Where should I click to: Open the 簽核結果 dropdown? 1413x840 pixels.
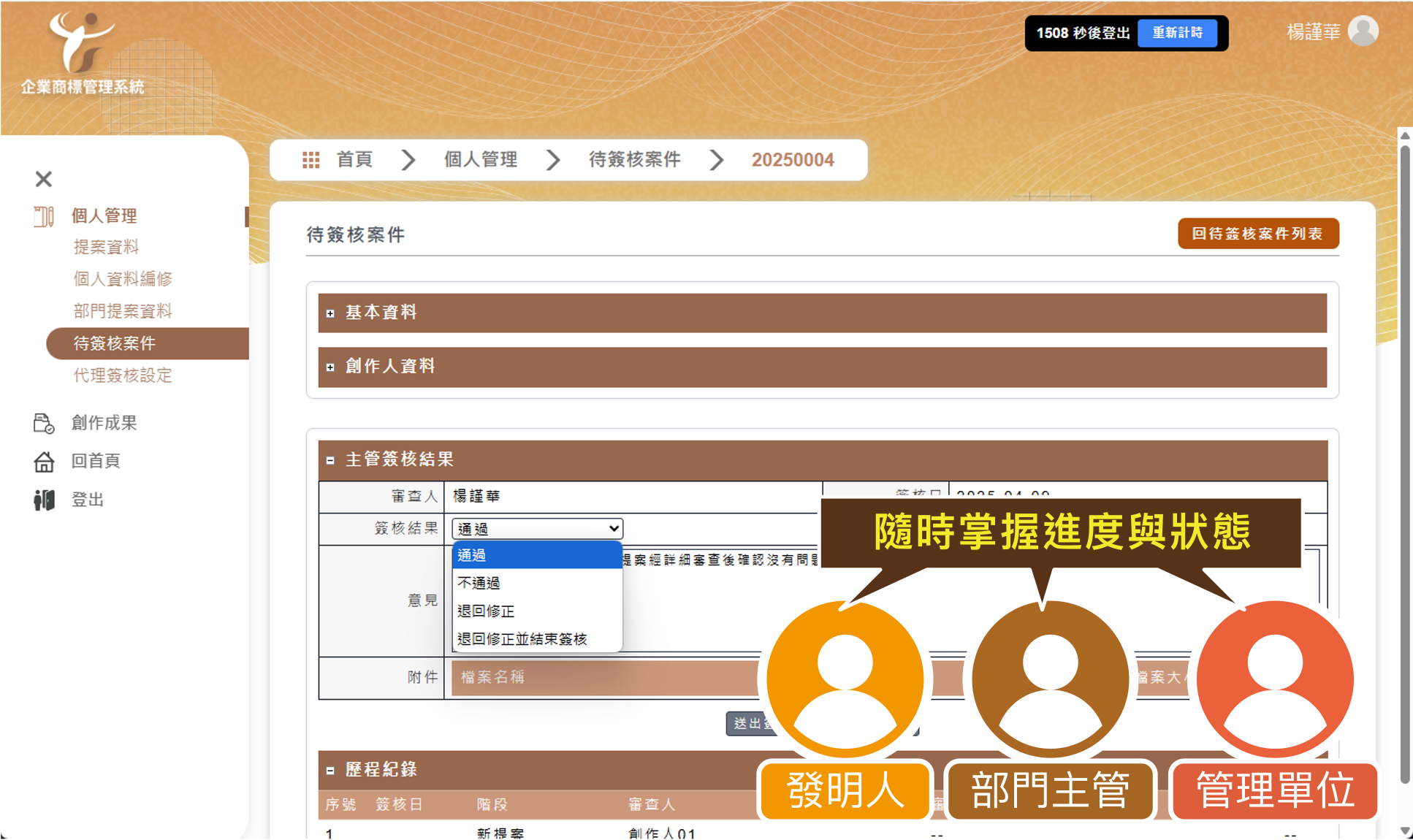[x=537, y=529]
